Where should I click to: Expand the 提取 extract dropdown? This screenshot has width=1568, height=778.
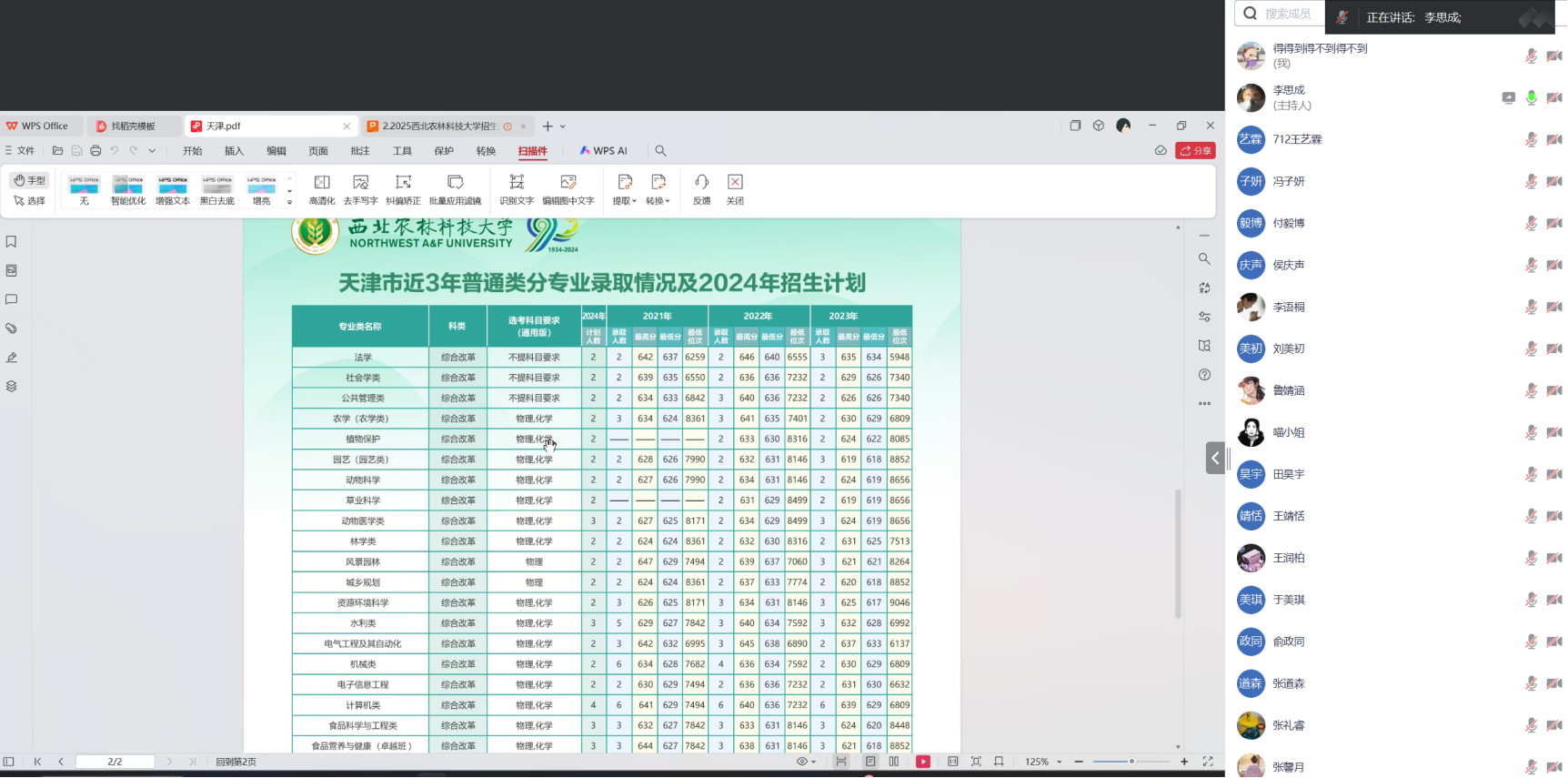625,189
